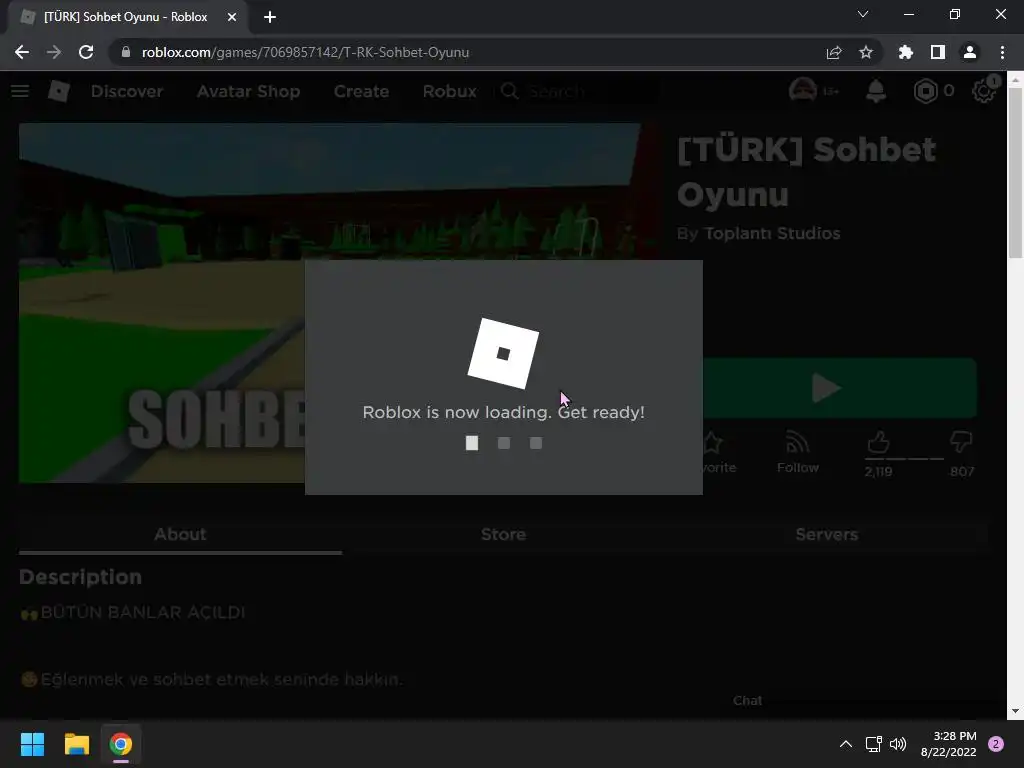
Task: Bookmark this page with the star icon
Action: click(866, 52)
